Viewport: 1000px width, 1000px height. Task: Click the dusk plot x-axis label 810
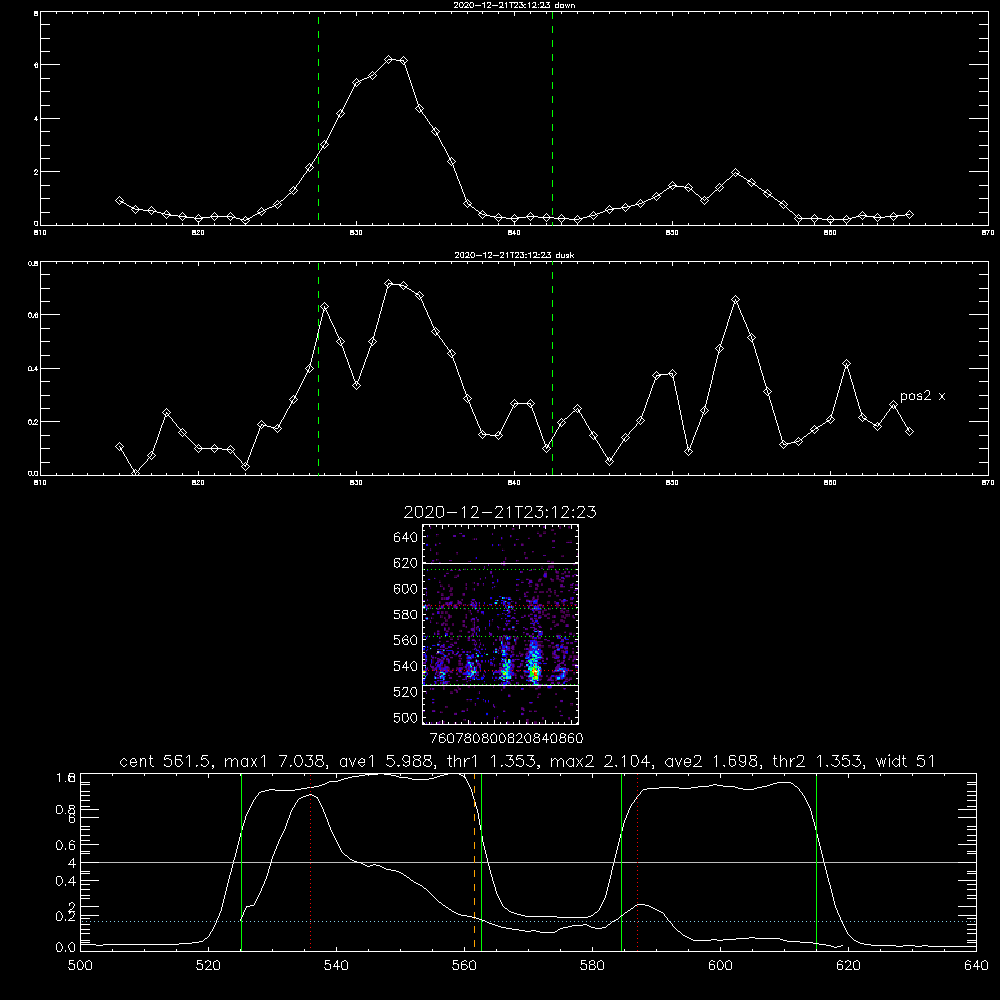[40, 483]
